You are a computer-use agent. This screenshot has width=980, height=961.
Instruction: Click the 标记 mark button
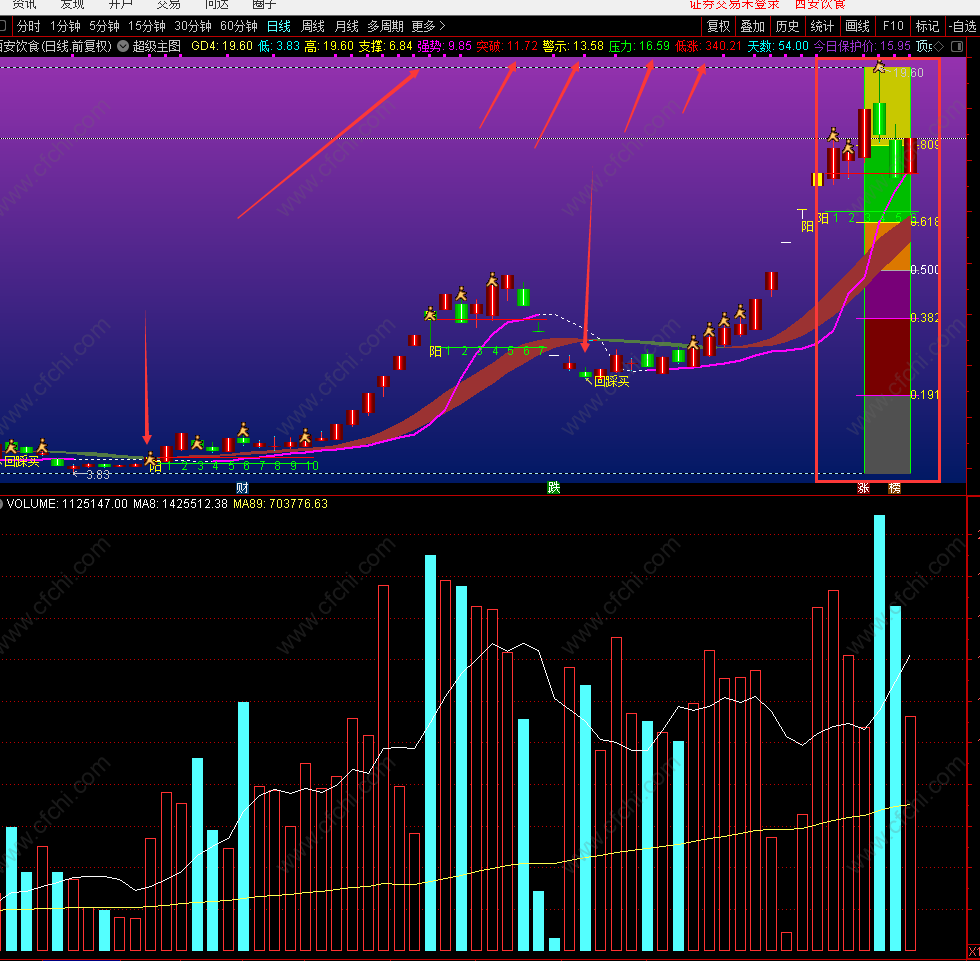(x=928, y=26)
